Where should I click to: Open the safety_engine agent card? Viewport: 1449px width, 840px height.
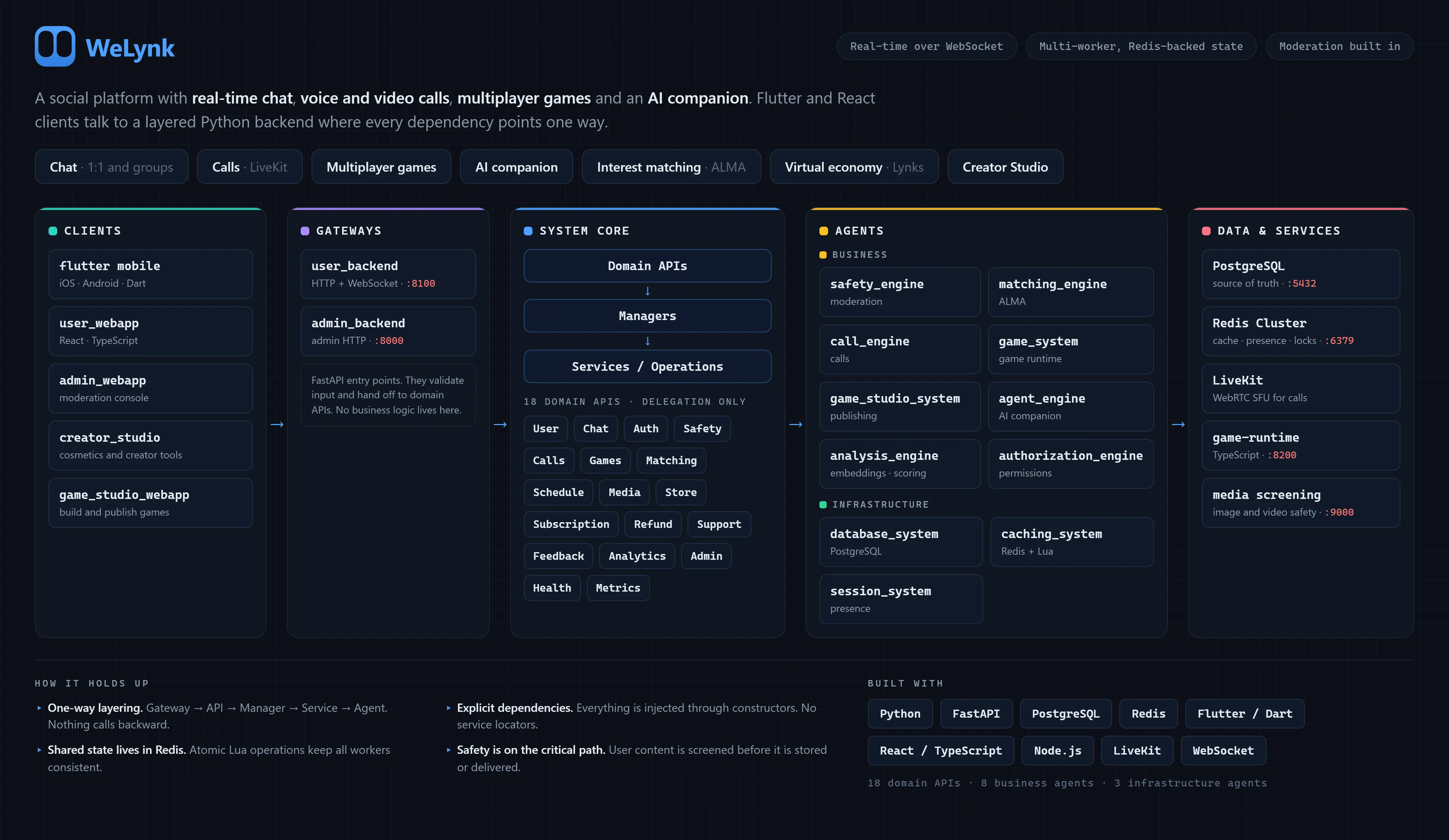click(x=900, y=292)
